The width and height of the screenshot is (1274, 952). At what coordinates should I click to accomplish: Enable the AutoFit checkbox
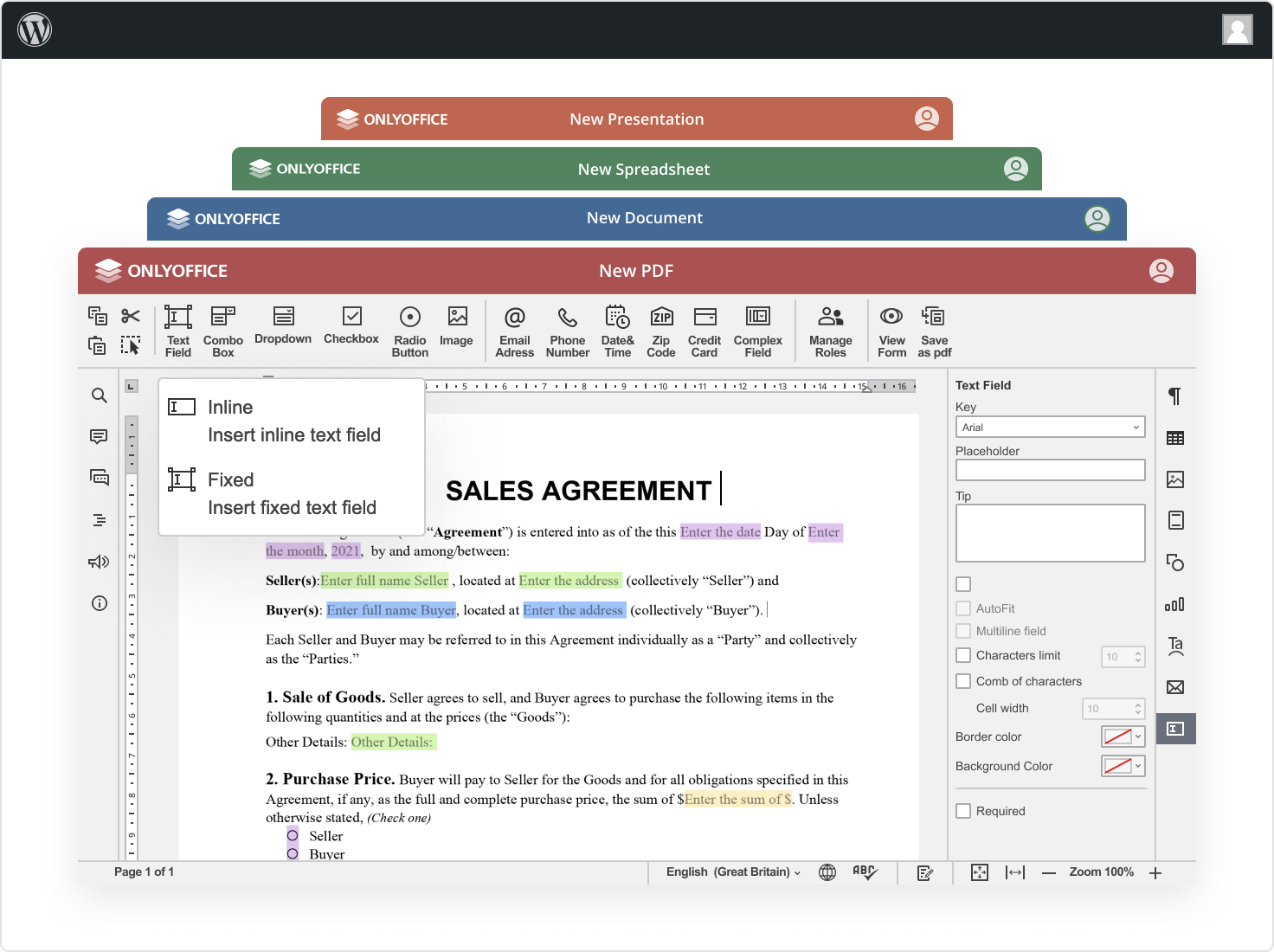tap(963, 608)
